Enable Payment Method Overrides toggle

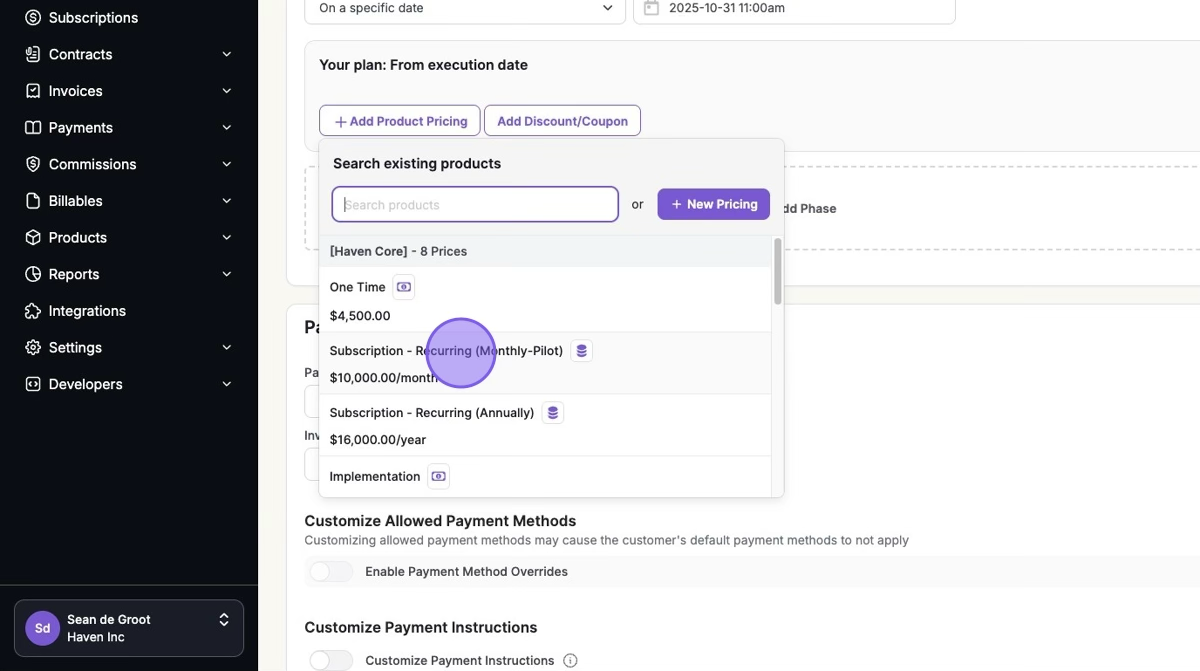[x=330, y=572]
